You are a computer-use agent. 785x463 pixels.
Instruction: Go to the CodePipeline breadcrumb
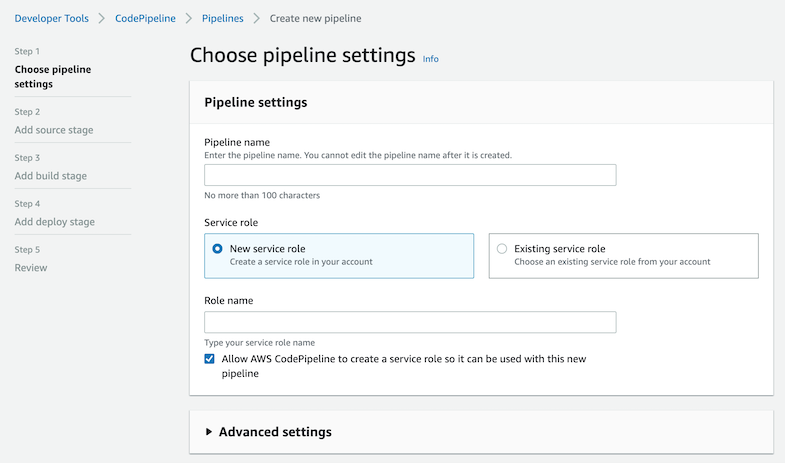coord(145,19)
